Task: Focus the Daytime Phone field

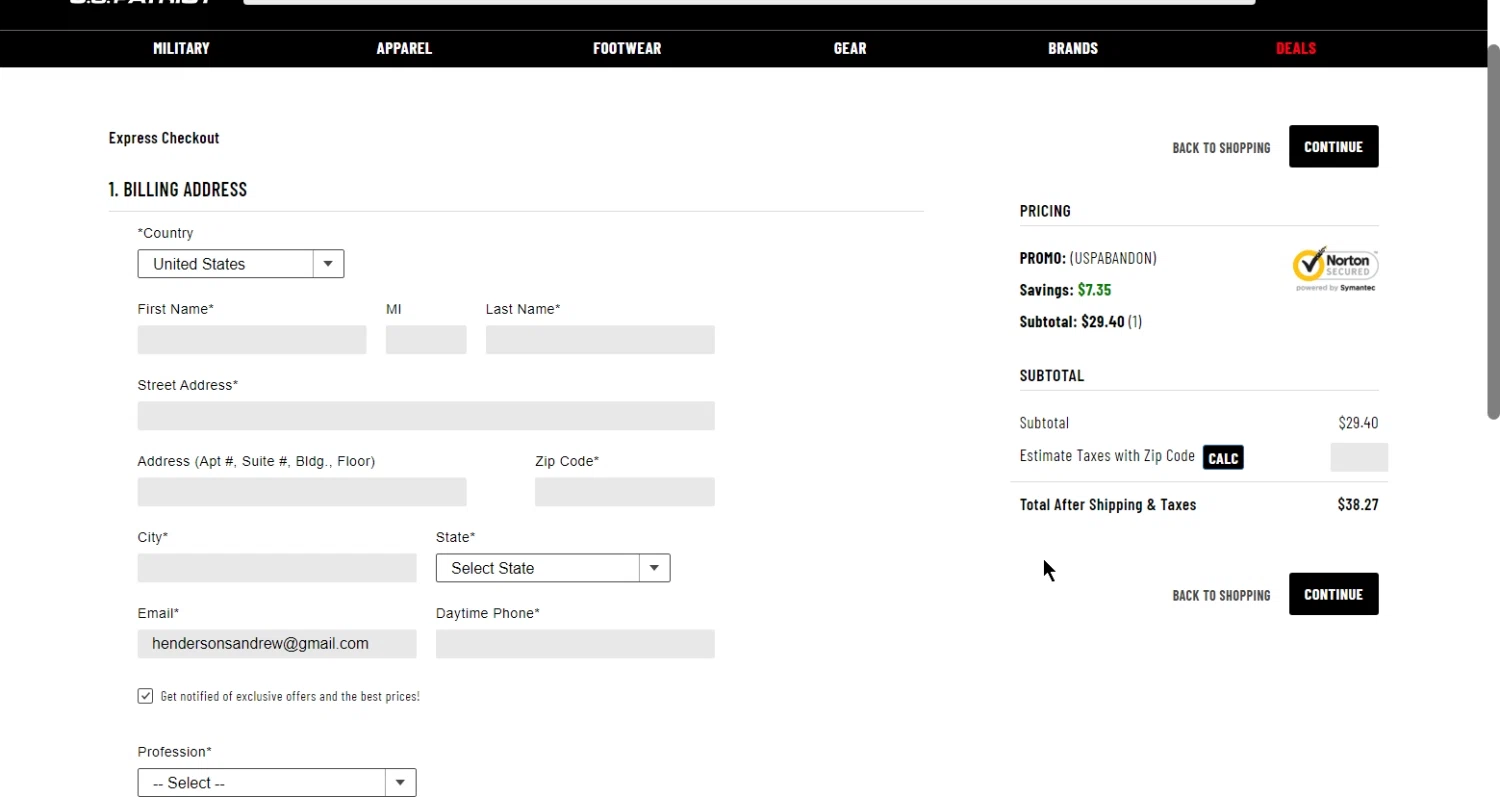Action: [575, 644]
